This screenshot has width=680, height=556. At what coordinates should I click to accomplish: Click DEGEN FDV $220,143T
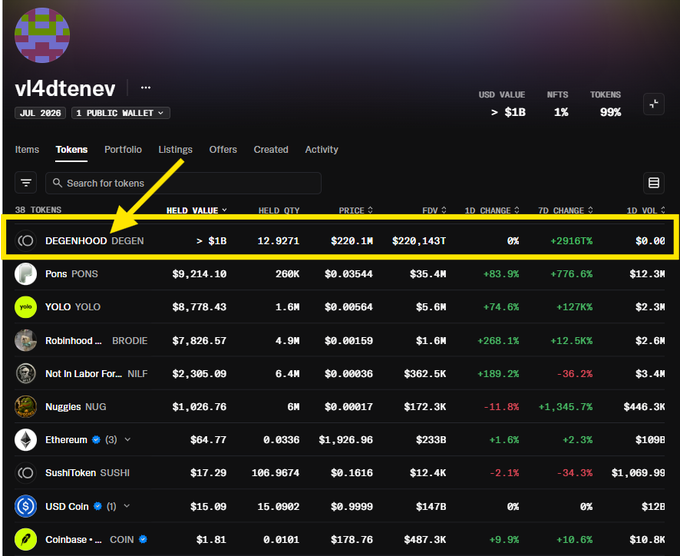pos(419,241)
